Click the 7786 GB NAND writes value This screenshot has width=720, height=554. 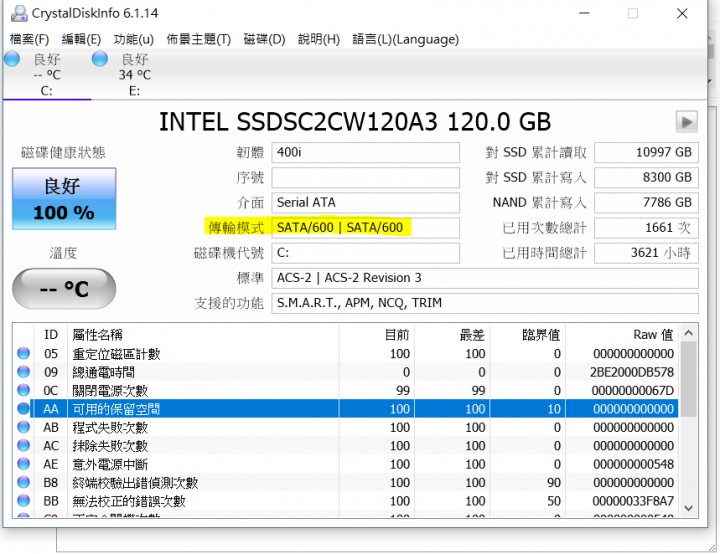[647, 203]
